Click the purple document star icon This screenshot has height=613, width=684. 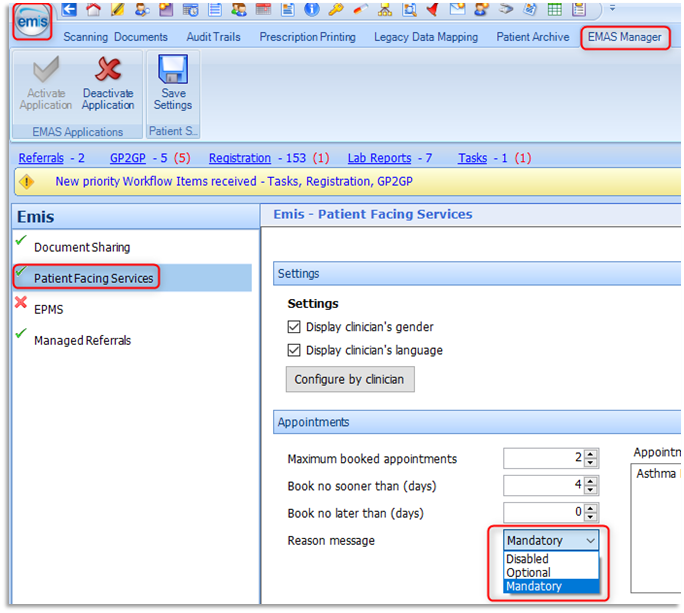click(166, 9)
